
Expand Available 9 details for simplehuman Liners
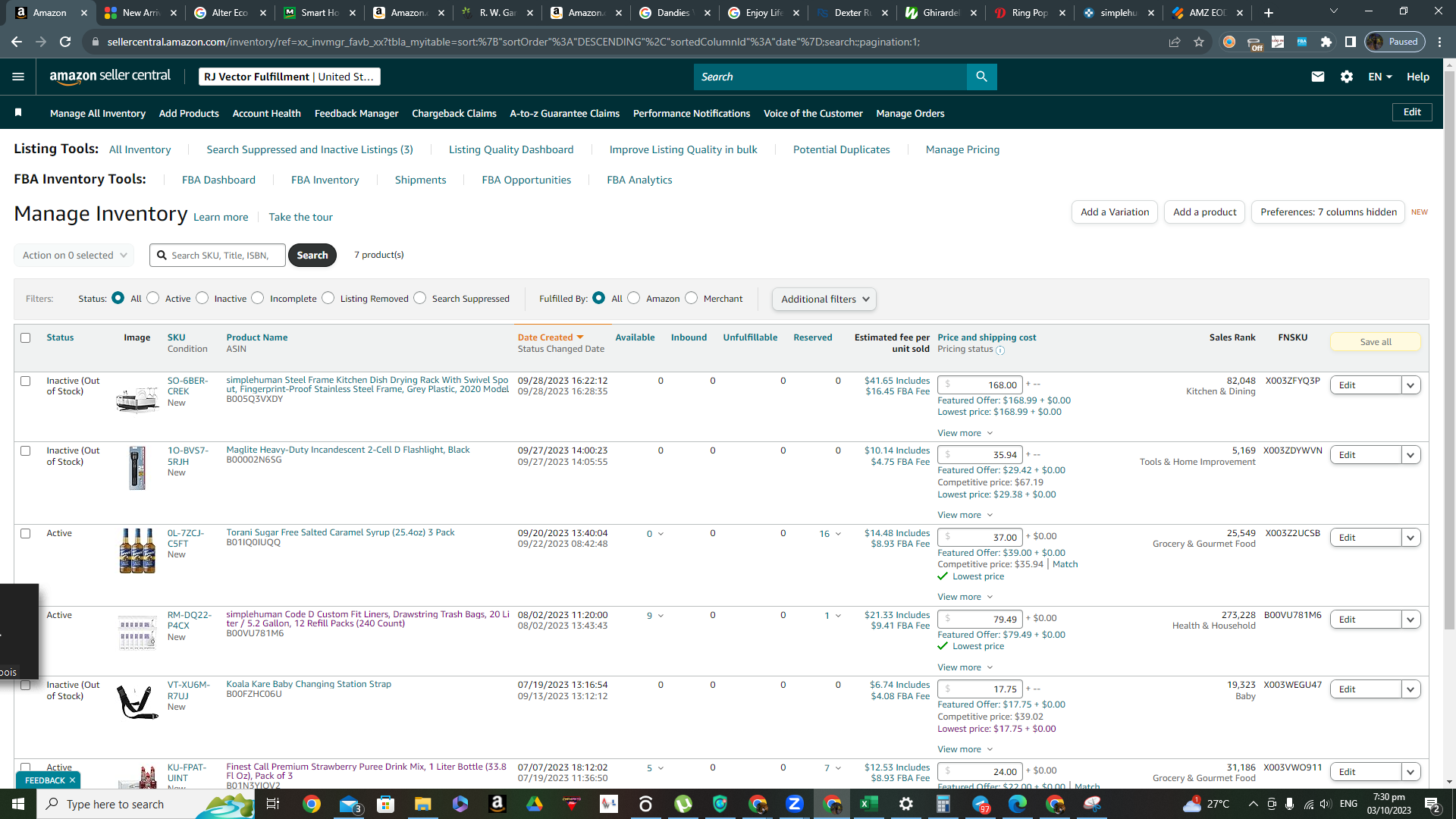(655, 616)
